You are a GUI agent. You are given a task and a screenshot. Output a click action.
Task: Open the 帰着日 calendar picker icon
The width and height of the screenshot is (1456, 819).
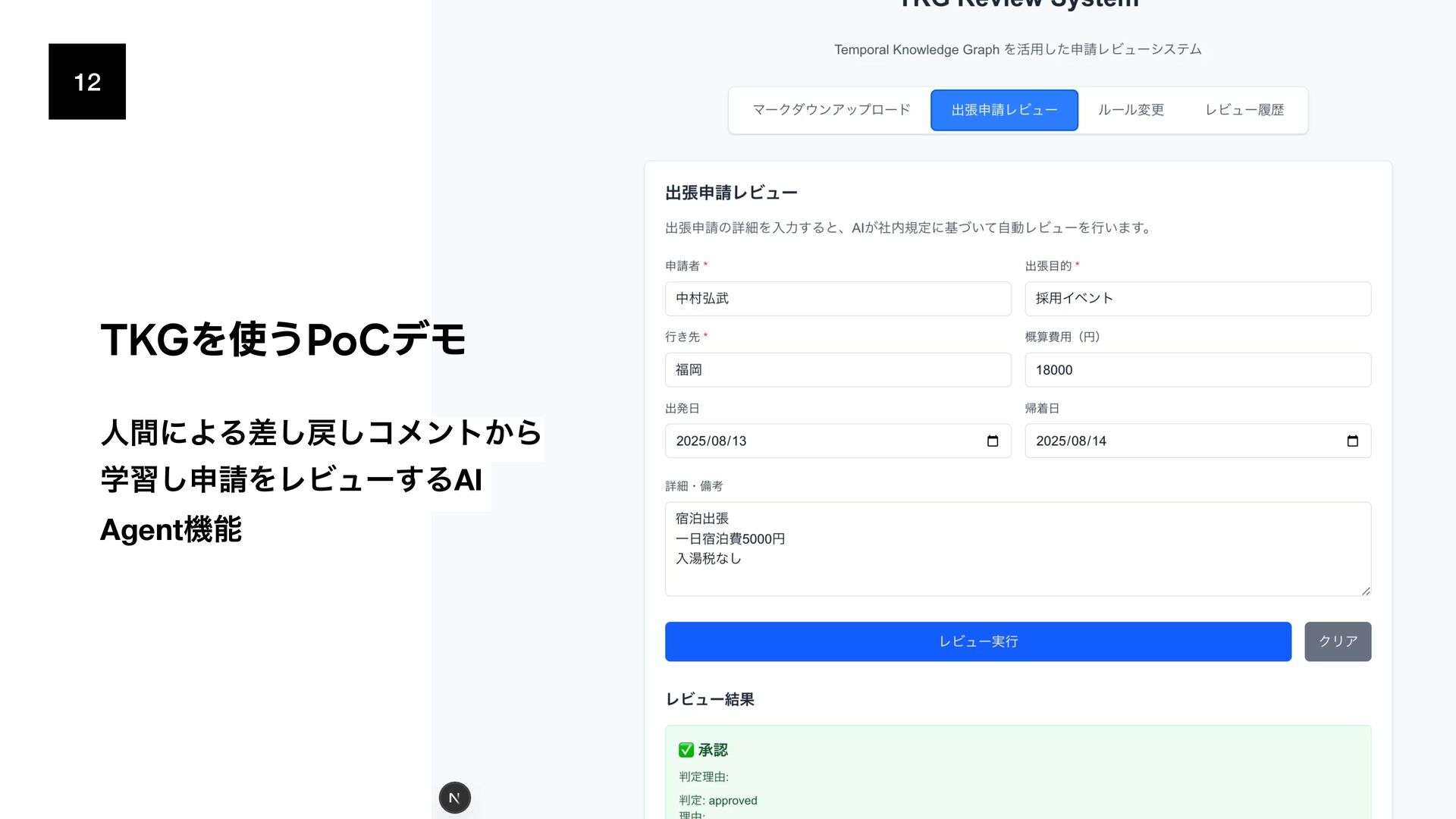coord(1352,441)
